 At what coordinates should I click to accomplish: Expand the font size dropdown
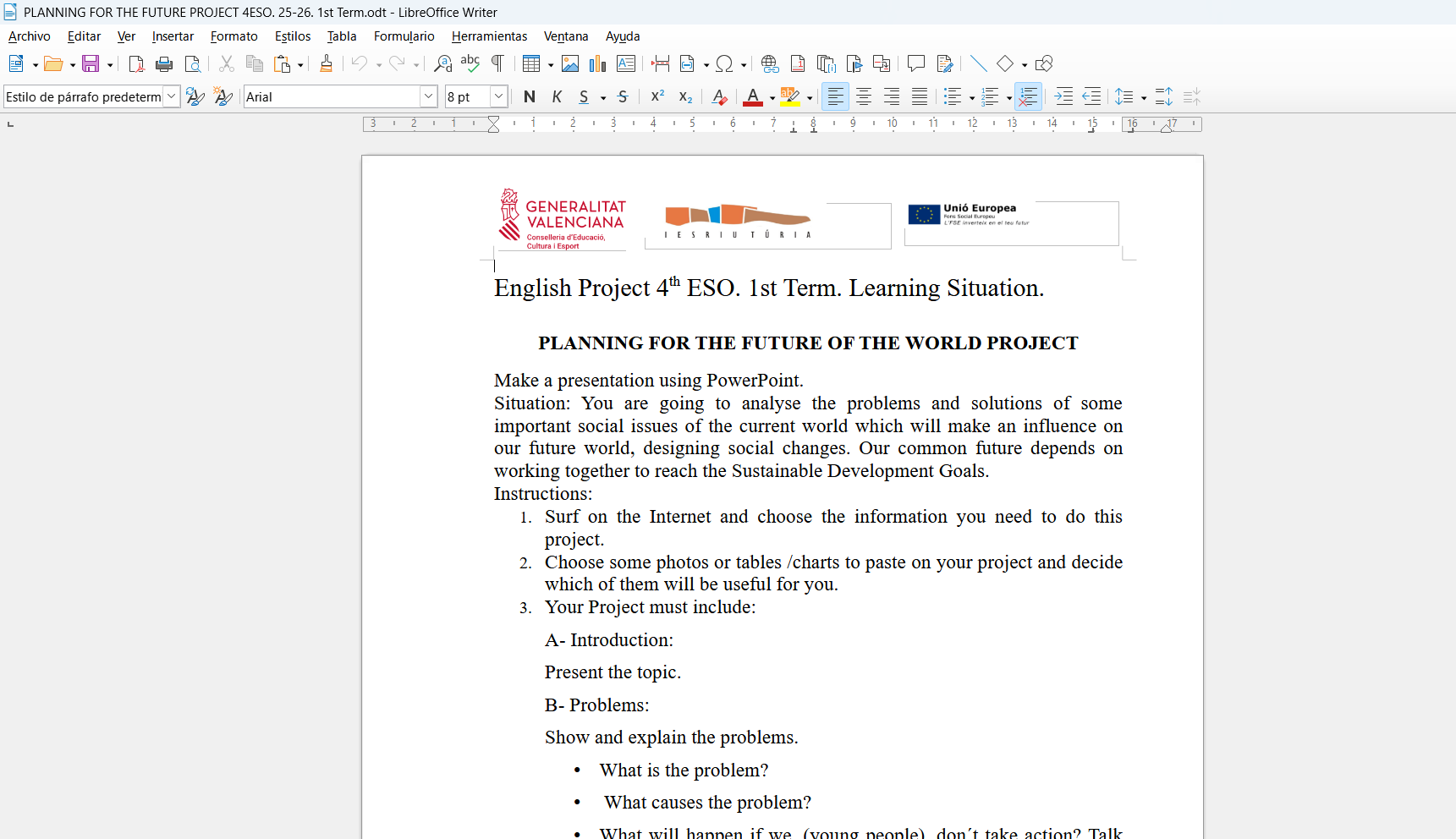(x=498, y=97)
